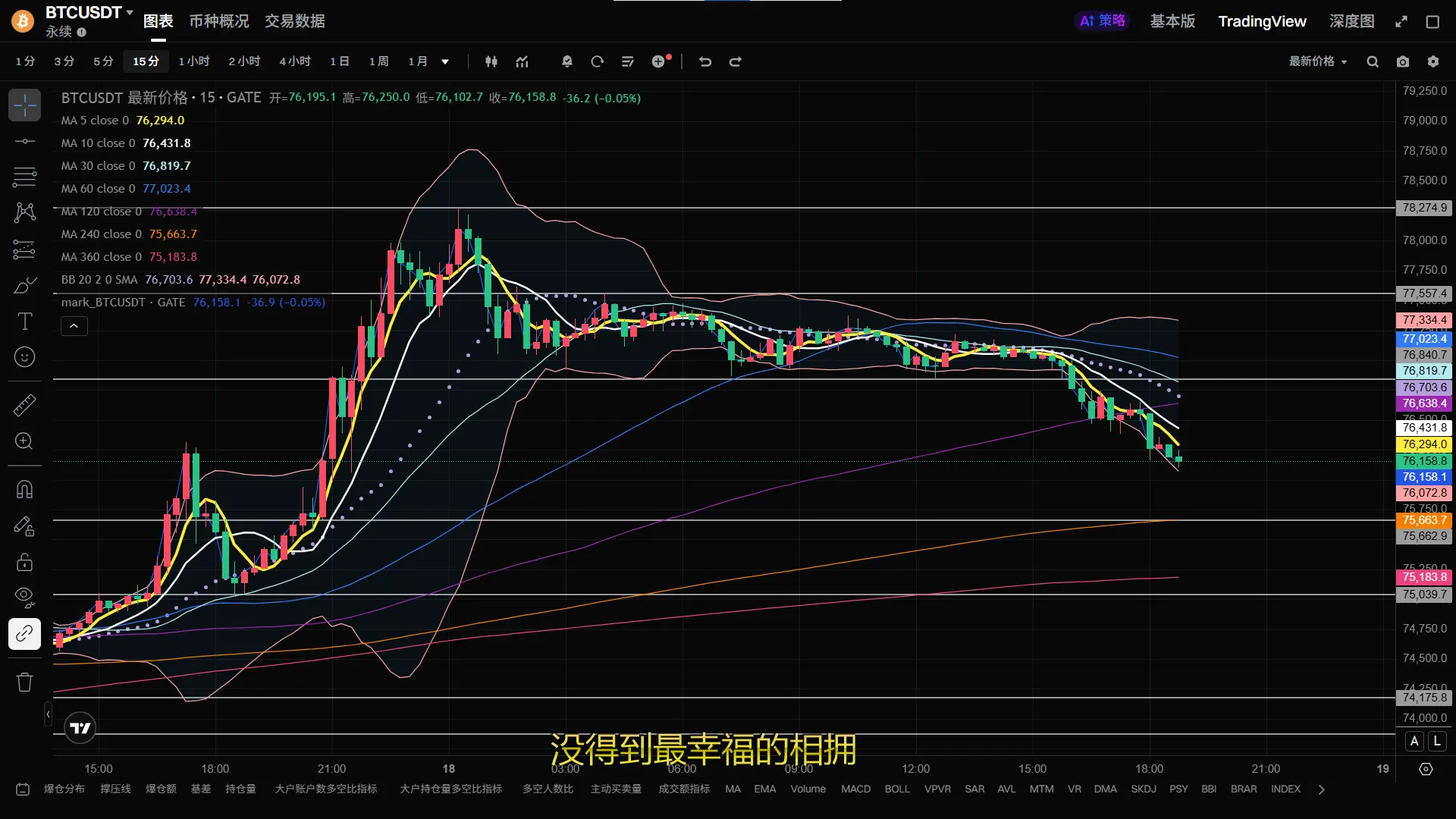Delete drawings with the trash icon
1456x819 pixels.
pyautogui.click(x=24, y=682)
